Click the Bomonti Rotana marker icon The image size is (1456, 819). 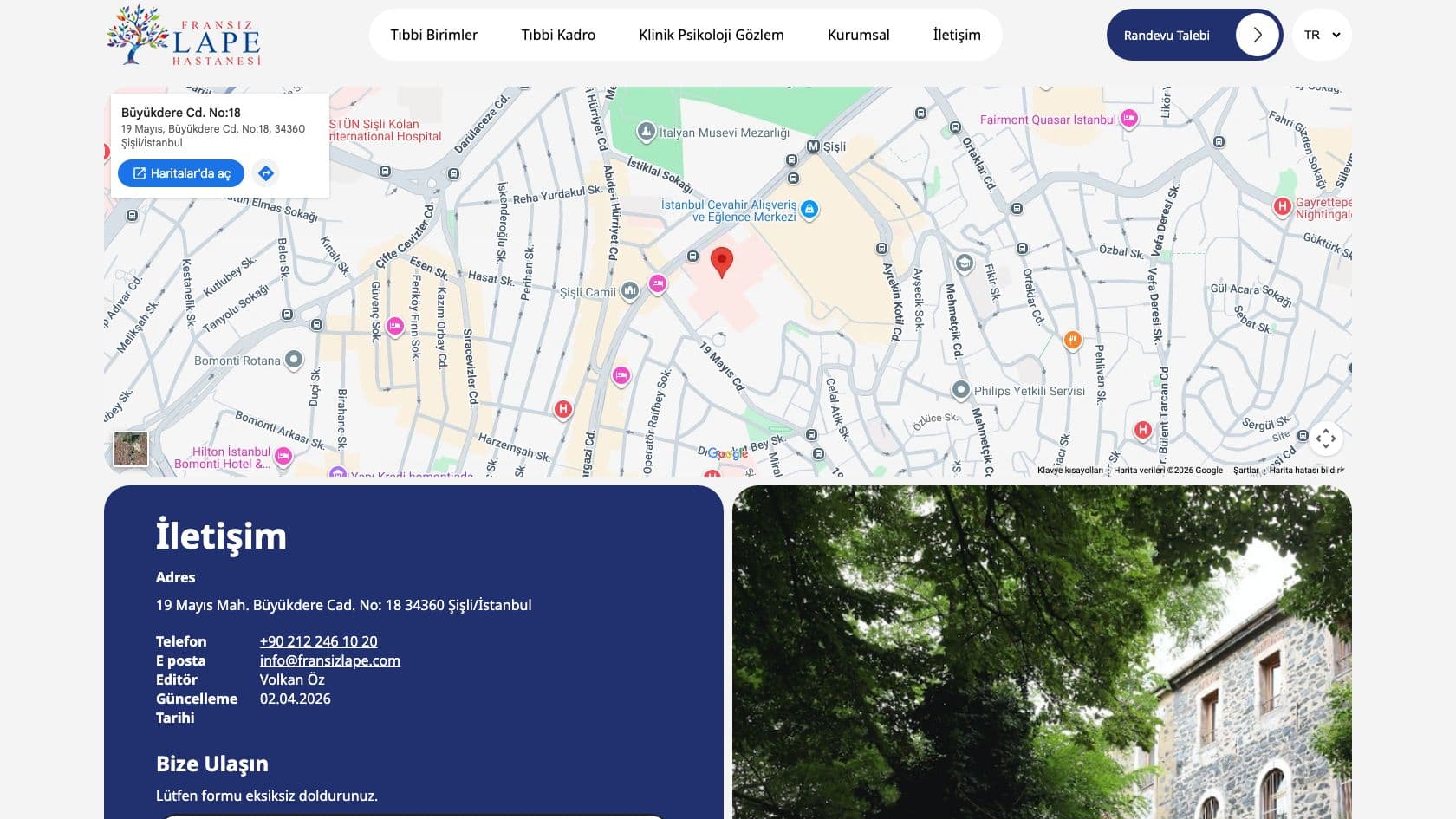pyautogui.click(x=294, y=360)
